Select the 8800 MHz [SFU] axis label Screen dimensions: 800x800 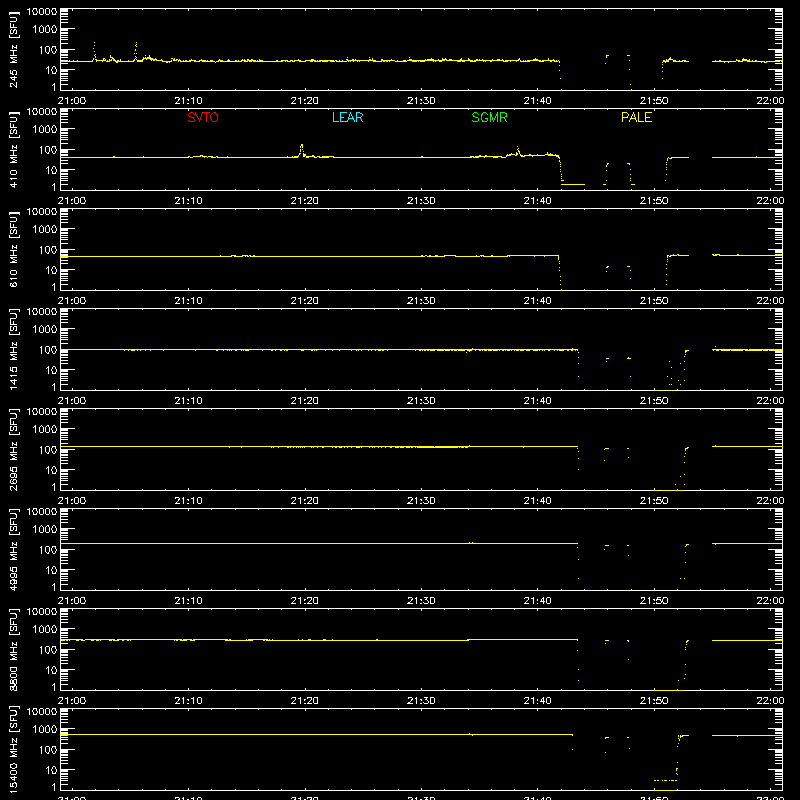pos(13,650)
